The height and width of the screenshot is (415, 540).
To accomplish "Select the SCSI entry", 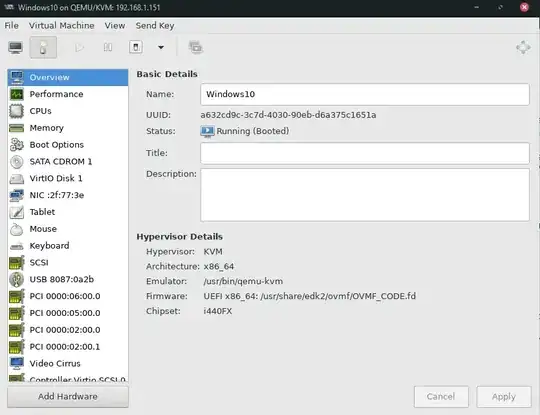I will click(68, 263).
